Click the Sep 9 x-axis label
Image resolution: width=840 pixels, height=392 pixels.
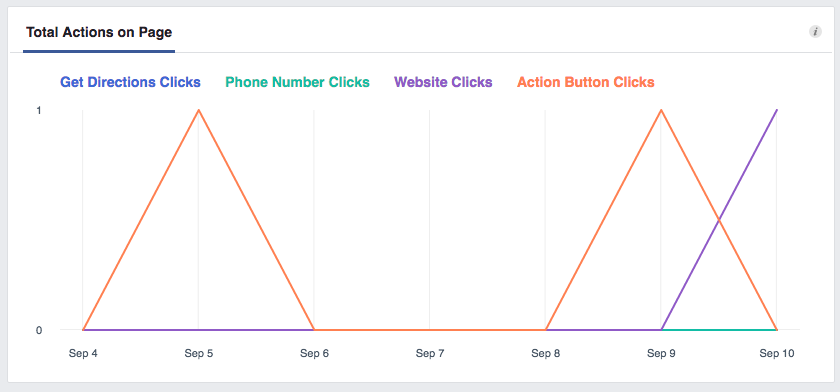(x=661, y=353)
